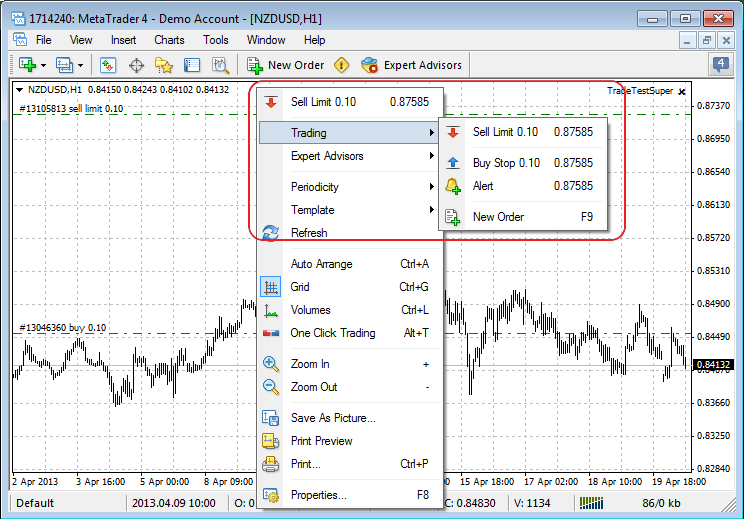
Task: Click the 86/0 kb traffic indicator
Action: [661, 503]
